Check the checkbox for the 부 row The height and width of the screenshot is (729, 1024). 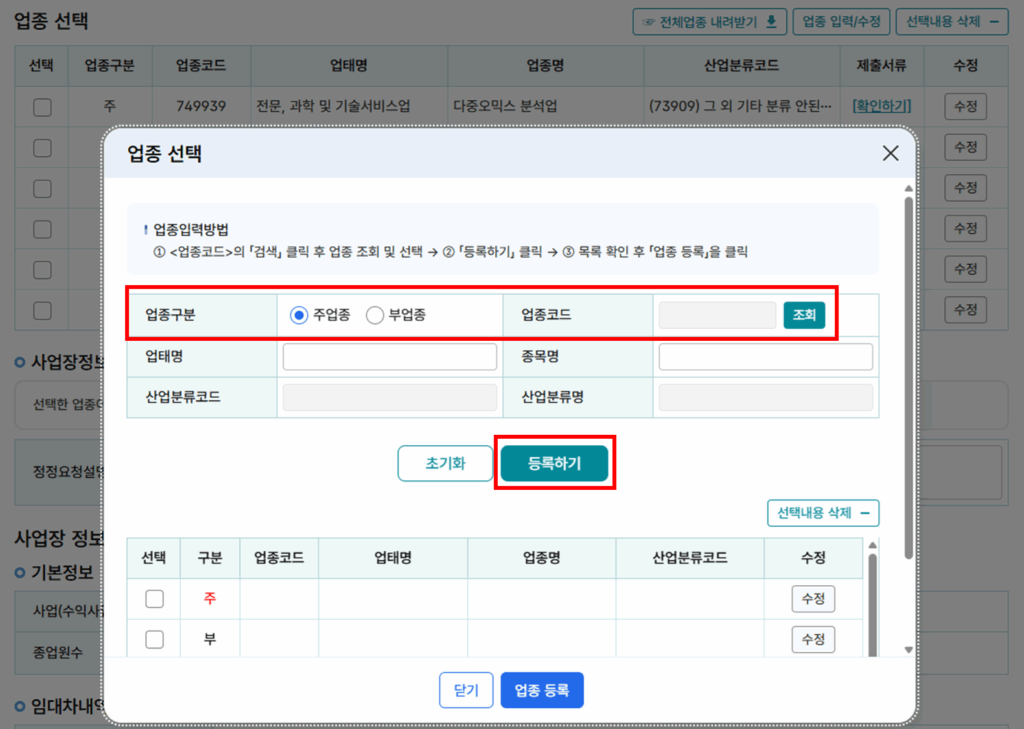point(153,638)
